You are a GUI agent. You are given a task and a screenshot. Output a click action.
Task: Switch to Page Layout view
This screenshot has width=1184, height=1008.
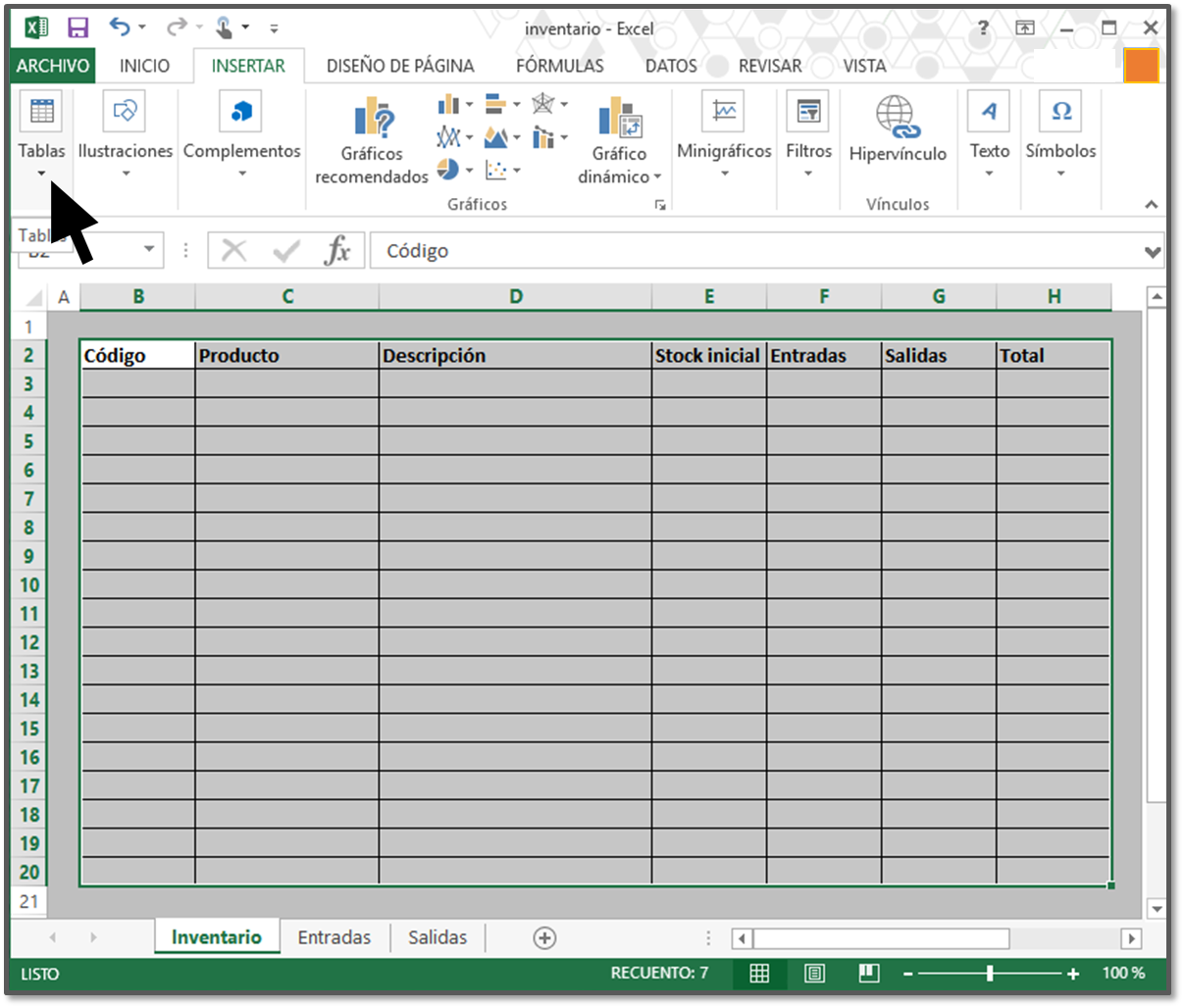pyautogui.click(x=813, y=974)
